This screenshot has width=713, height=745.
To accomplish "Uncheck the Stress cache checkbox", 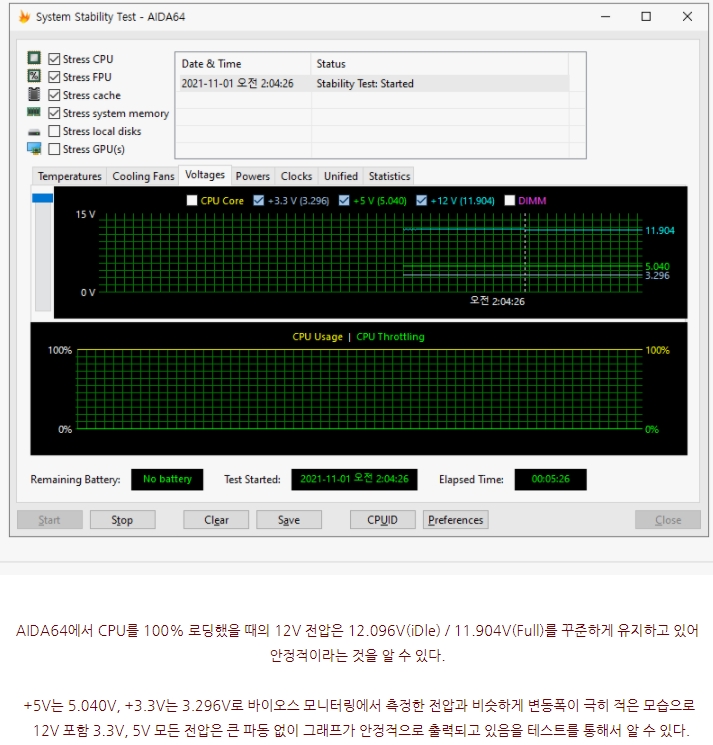I will (54, 95).
